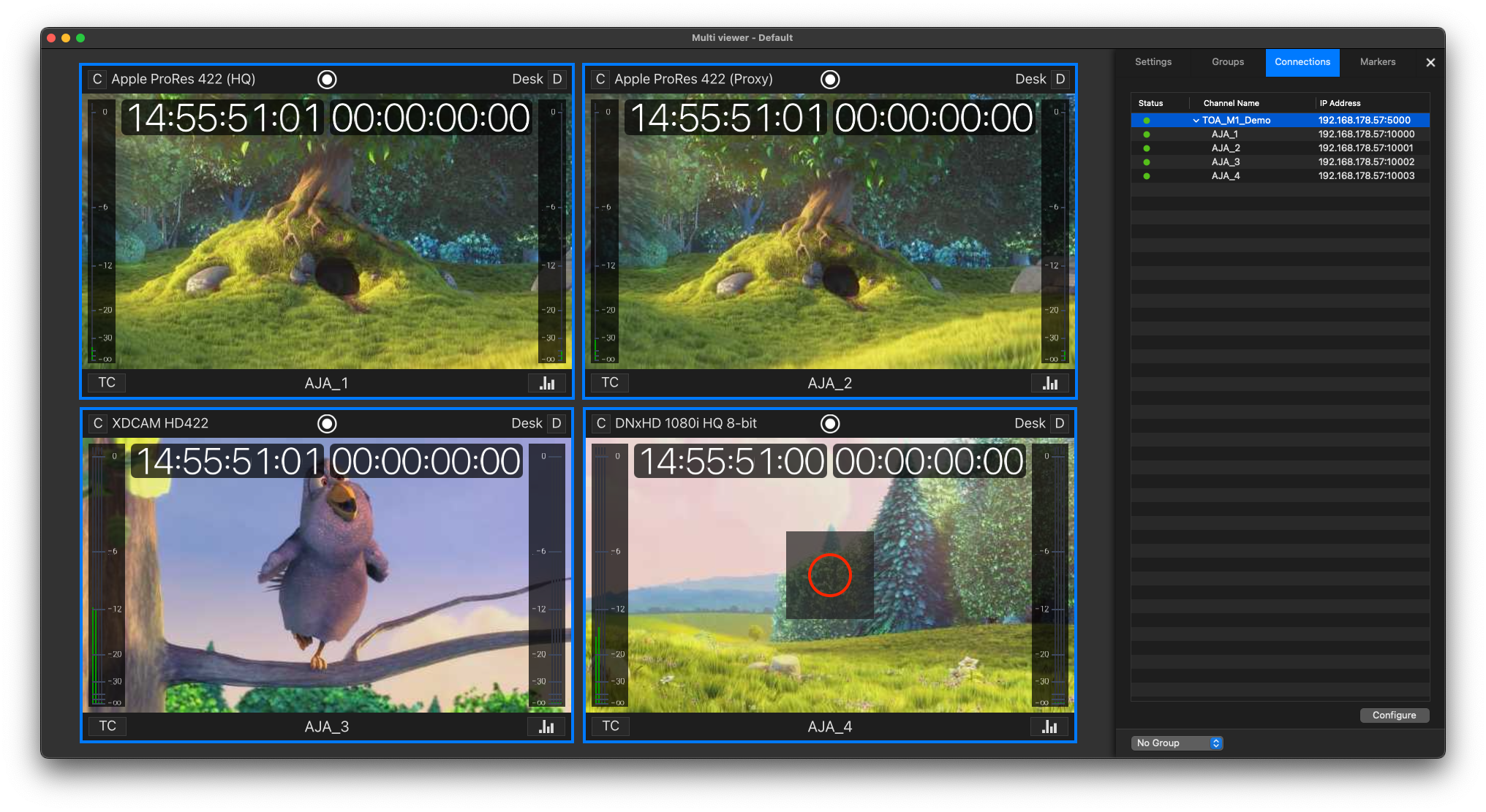
Task: Toggle record indicator on AJA_4 viewer
Action: coord(830,423)
